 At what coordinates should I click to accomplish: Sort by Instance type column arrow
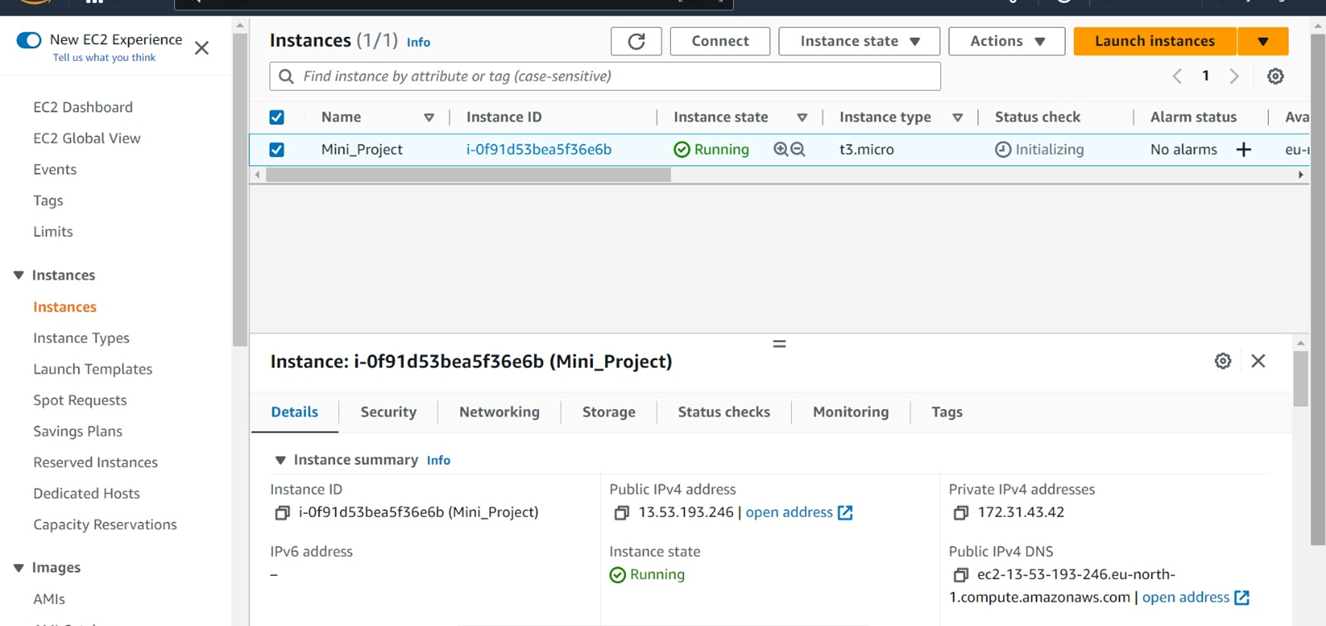[957, 117]
